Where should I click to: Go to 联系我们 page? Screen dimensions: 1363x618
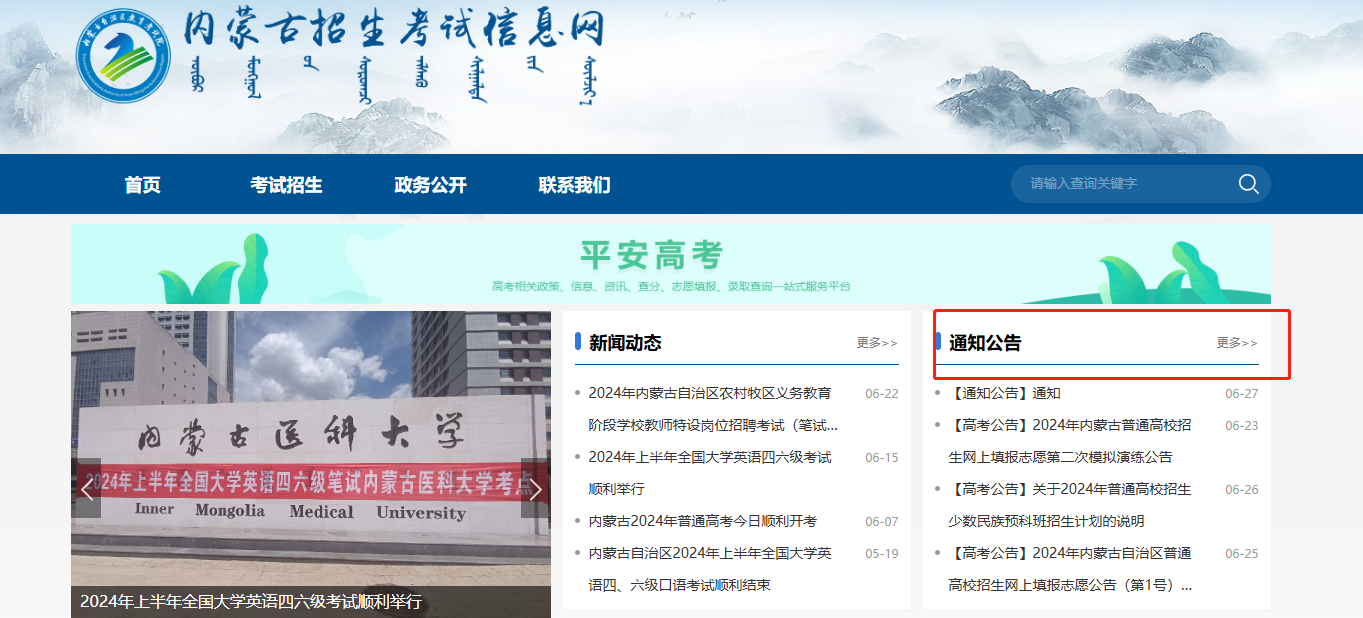(x=574, y=185)
